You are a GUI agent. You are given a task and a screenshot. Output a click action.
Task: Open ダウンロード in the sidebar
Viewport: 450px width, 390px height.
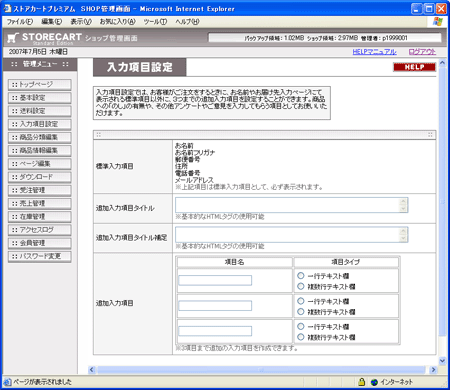pyautogui.click(x=40, y=177)
